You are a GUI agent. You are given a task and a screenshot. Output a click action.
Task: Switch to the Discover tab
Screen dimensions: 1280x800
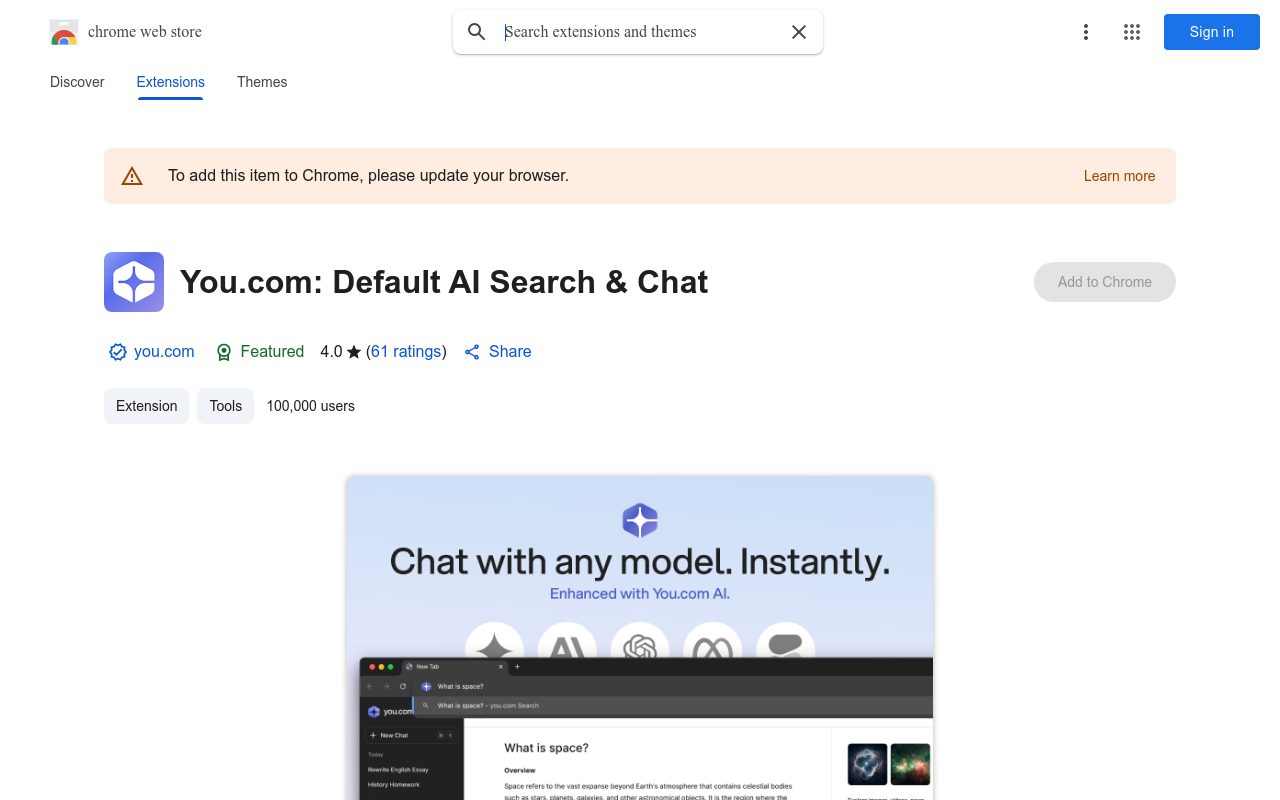point(77,82)
